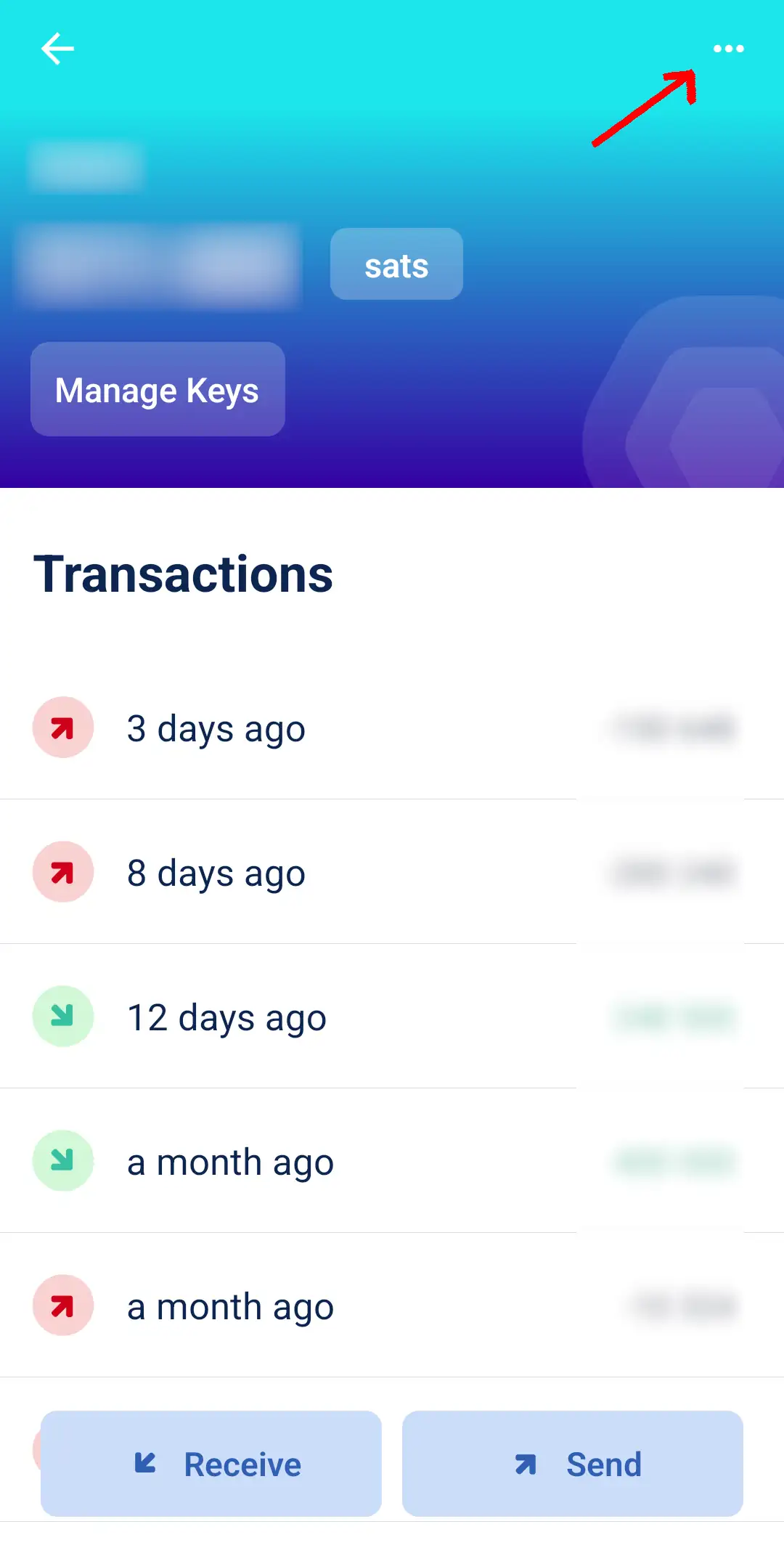Tap the blurred wallet balance amount

click(160, 265)
